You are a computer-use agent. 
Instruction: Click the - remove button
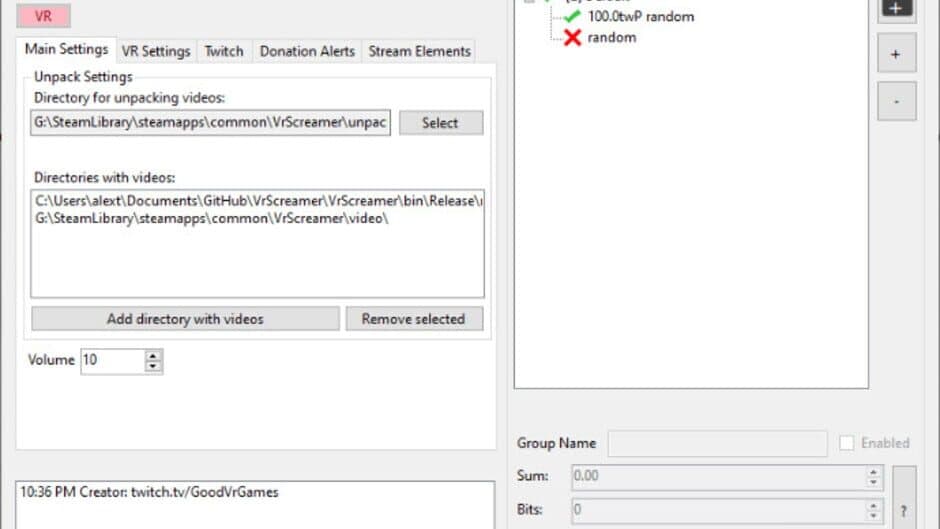(896, 101)
